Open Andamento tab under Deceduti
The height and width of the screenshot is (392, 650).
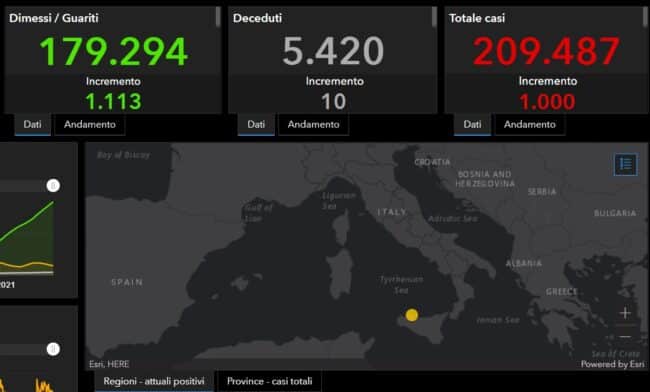click(x=313, y=124)
